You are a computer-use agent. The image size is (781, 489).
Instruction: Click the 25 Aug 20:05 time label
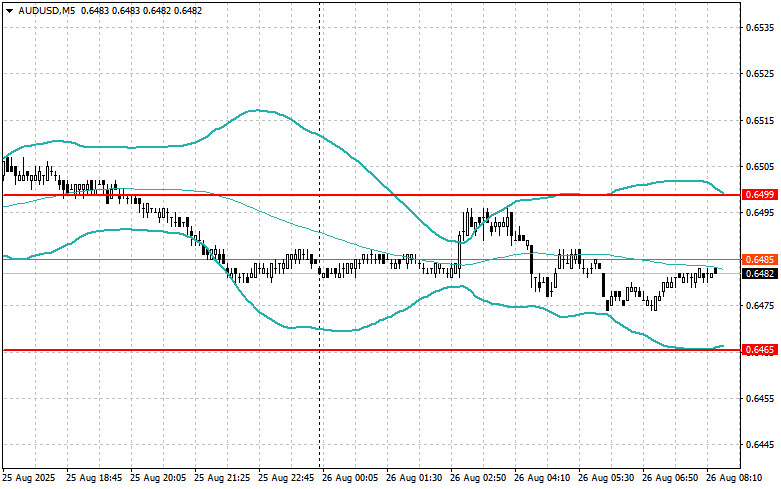click(158, 478)
